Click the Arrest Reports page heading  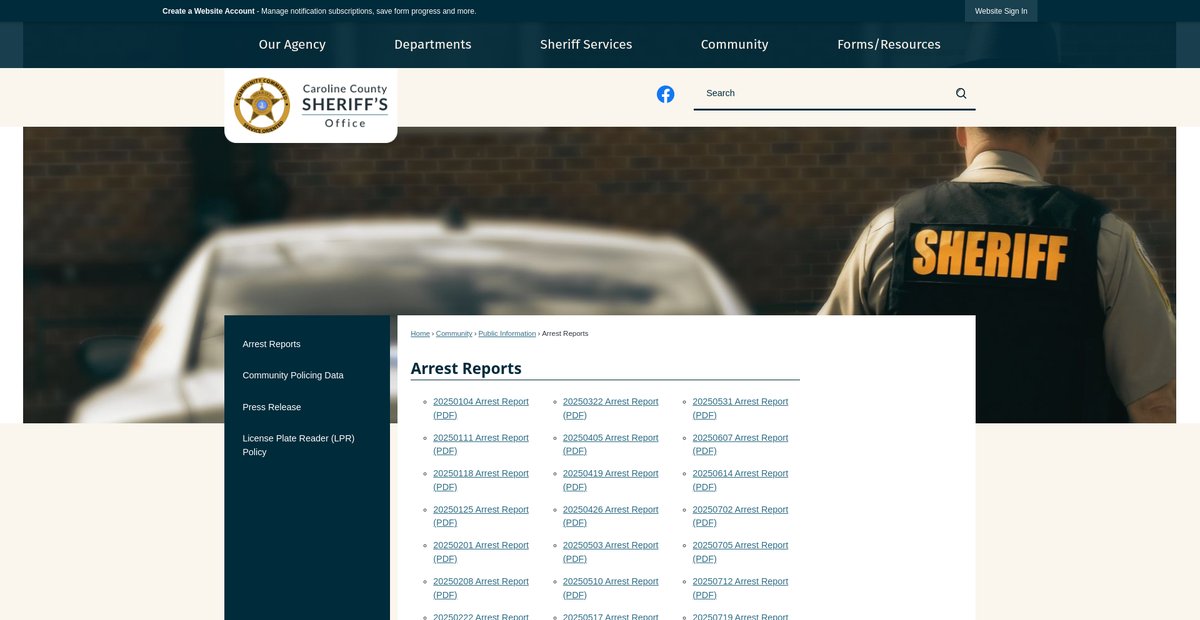pos(466,368)
